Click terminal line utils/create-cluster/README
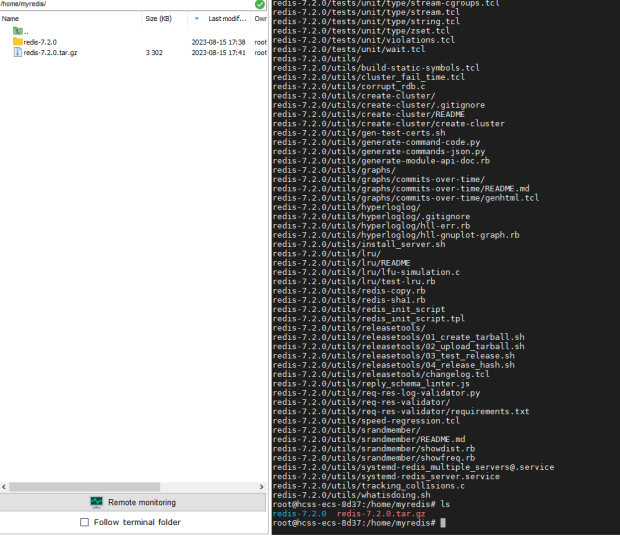The height and width of the screenshot is (538, 620). pos(369,114)
